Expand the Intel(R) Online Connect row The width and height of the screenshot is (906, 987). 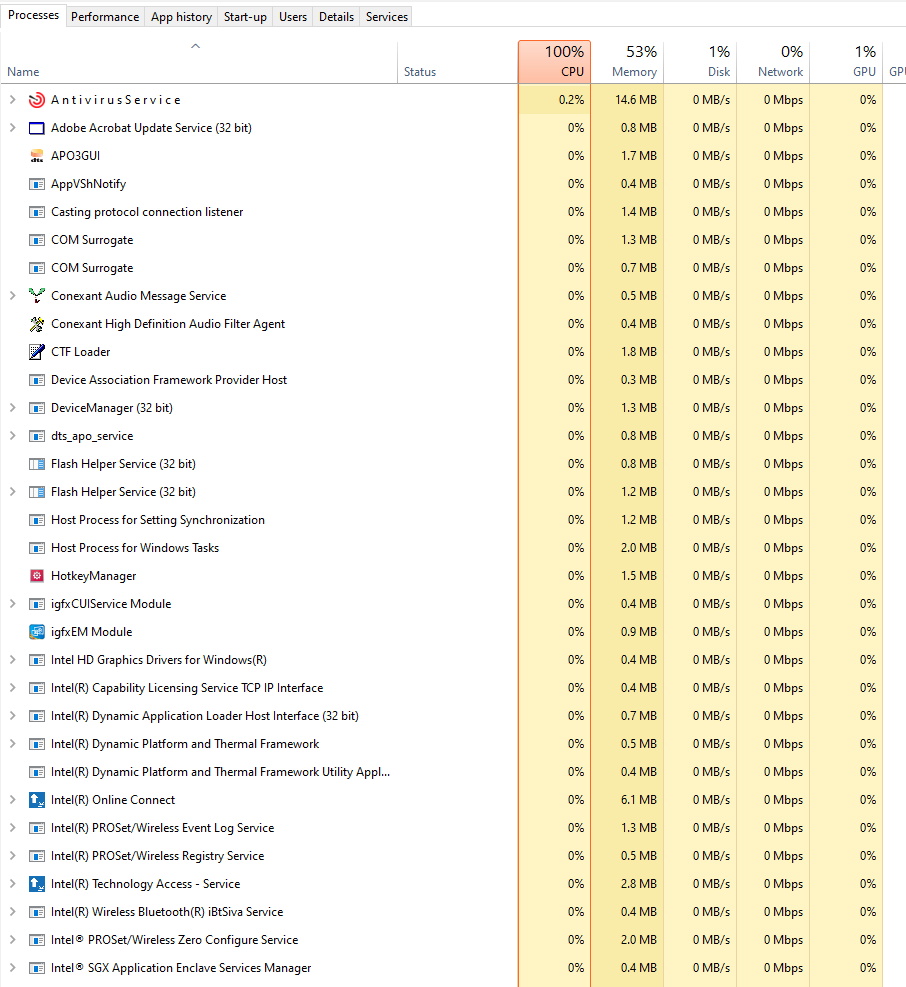click(x=13, y=800)
